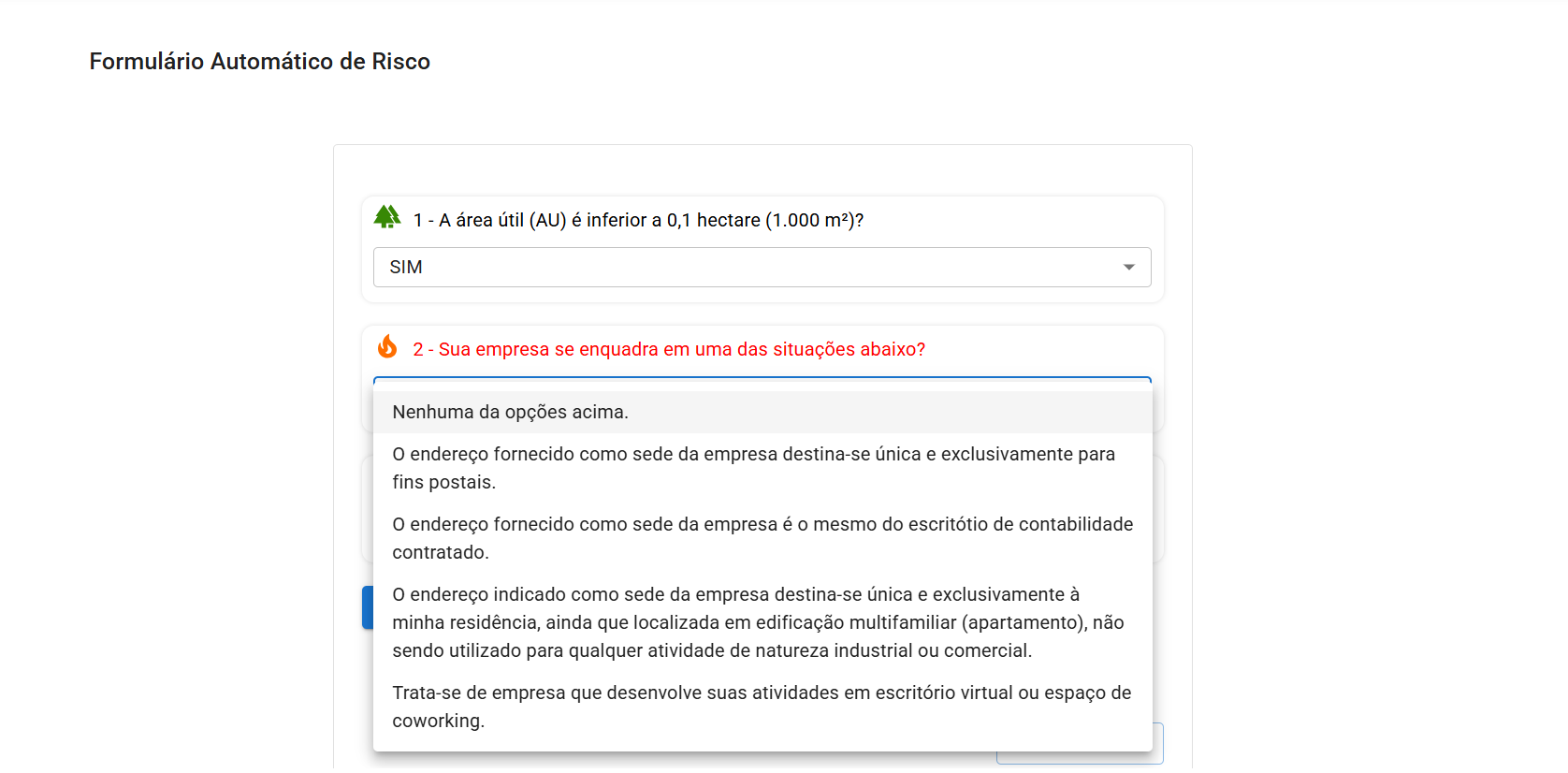Select the 'escritótio de contabilidade contratado' option

[762, 538]
